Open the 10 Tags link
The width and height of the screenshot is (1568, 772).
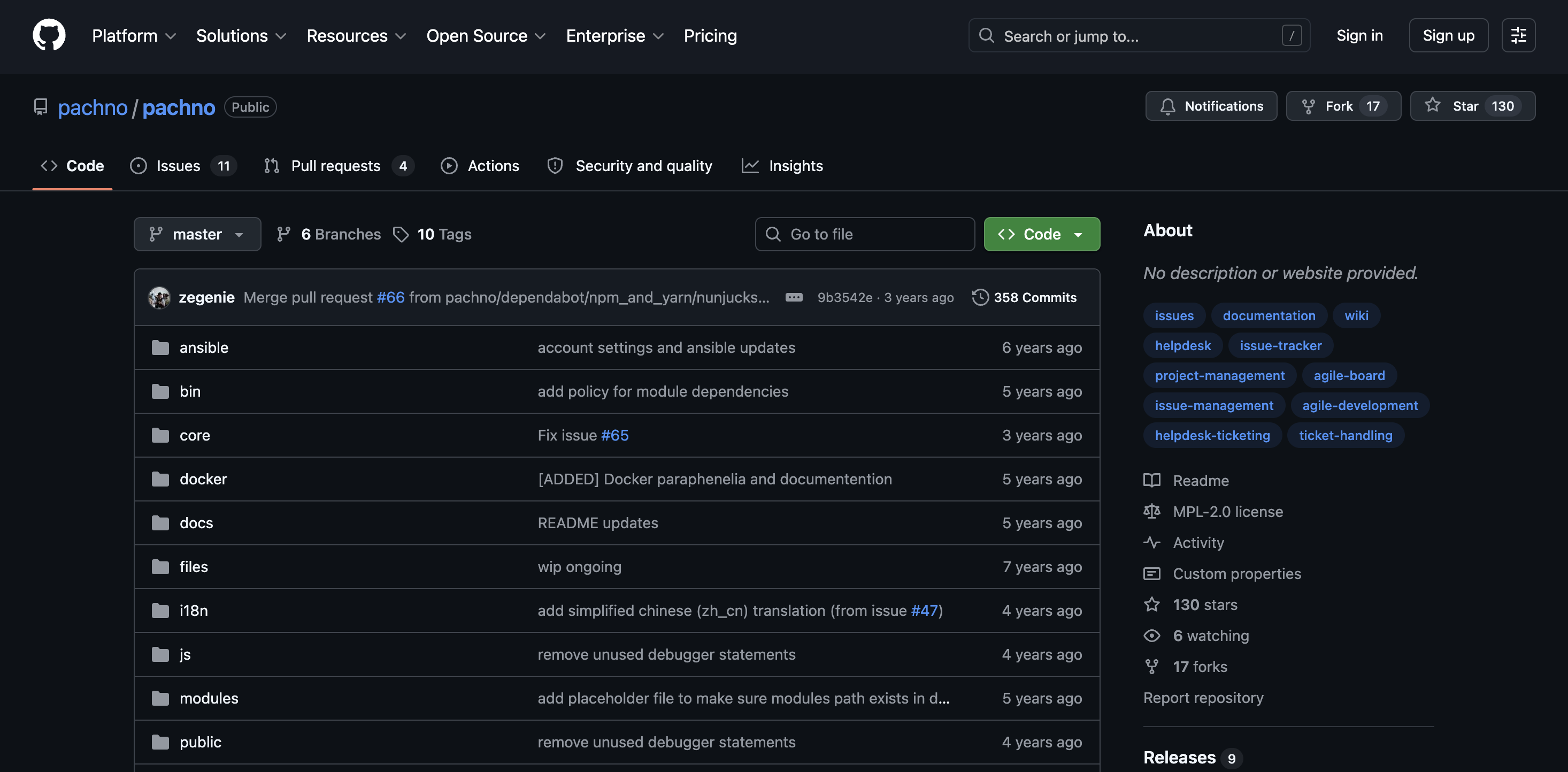432,234
